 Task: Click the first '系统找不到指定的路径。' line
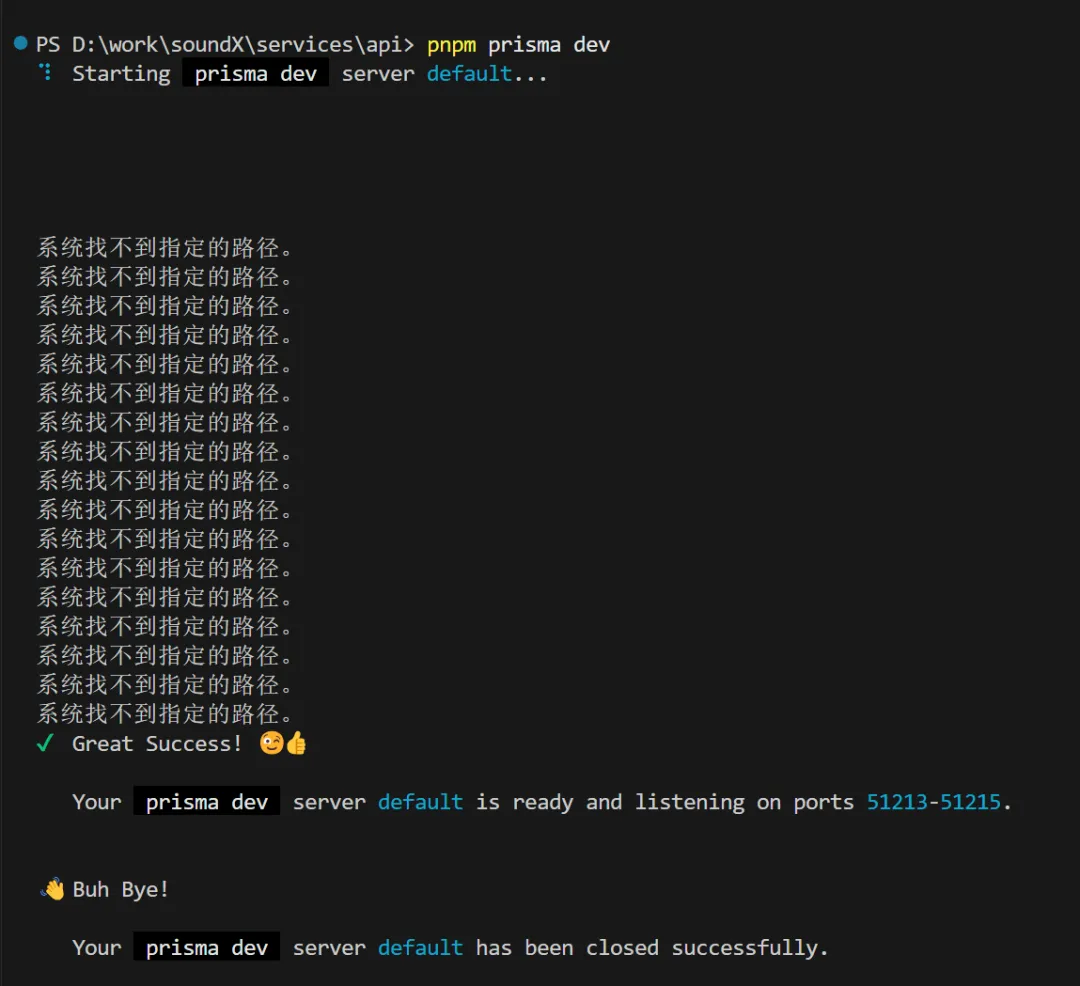[164, 248]
